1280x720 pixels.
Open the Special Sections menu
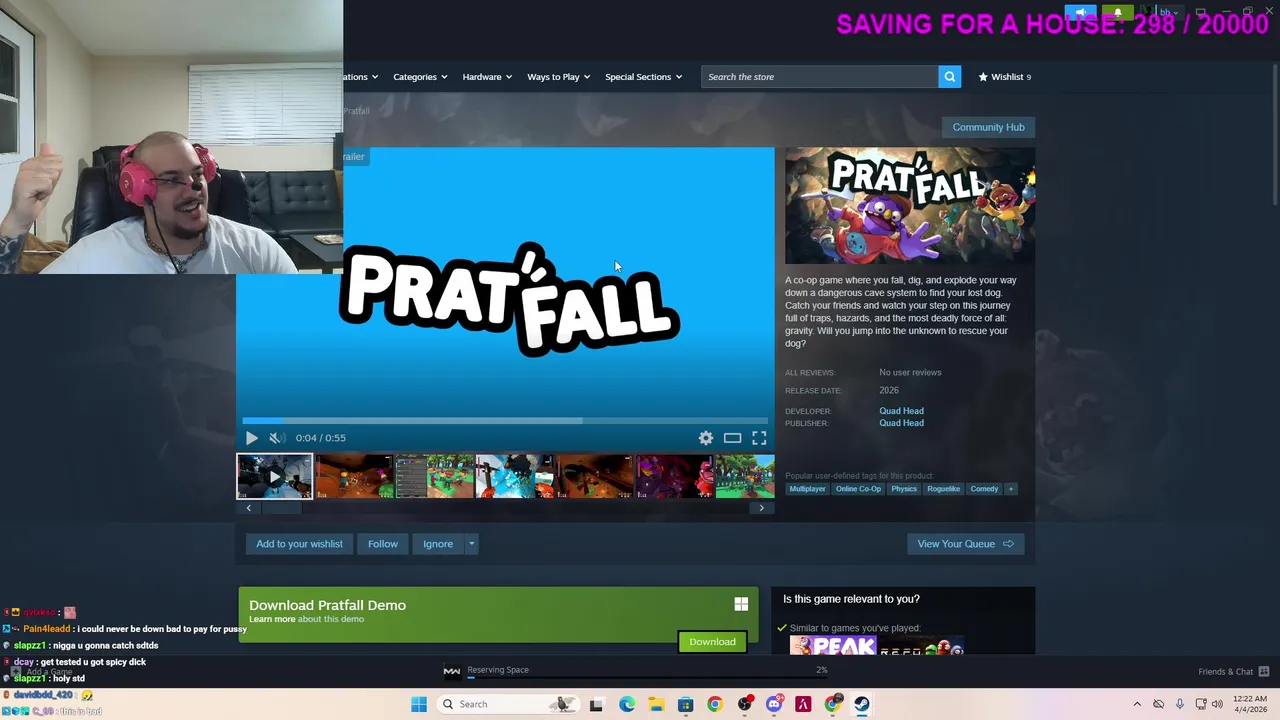[x=643, y=77]
